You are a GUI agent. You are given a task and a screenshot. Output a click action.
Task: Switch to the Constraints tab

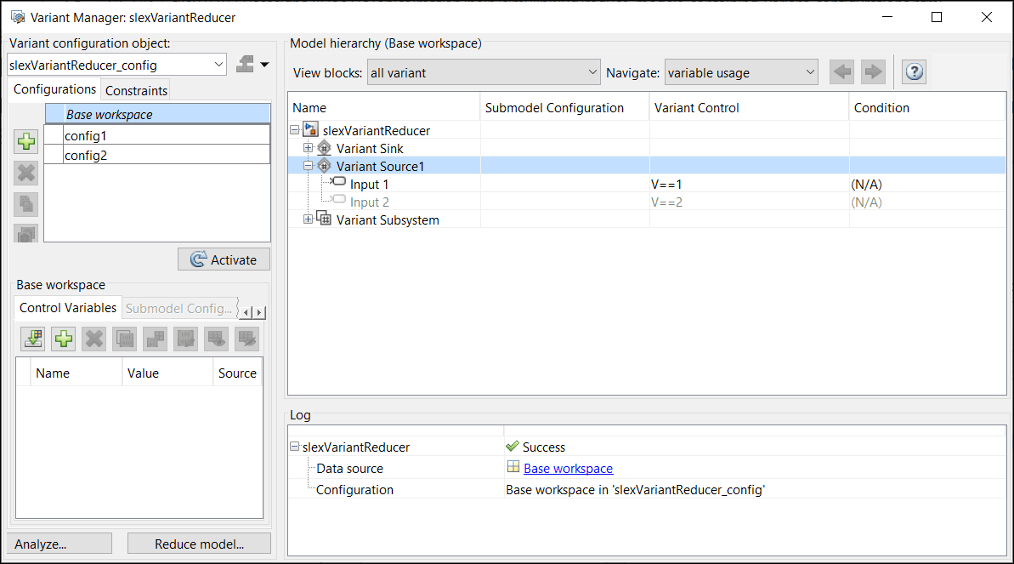(x=136, y=91)
